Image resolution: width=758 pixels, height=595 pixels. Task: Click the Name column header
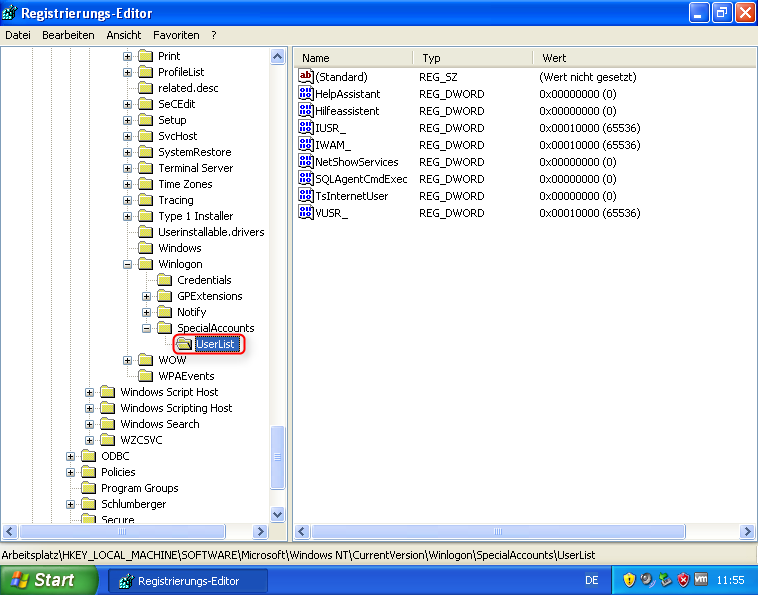353,58
